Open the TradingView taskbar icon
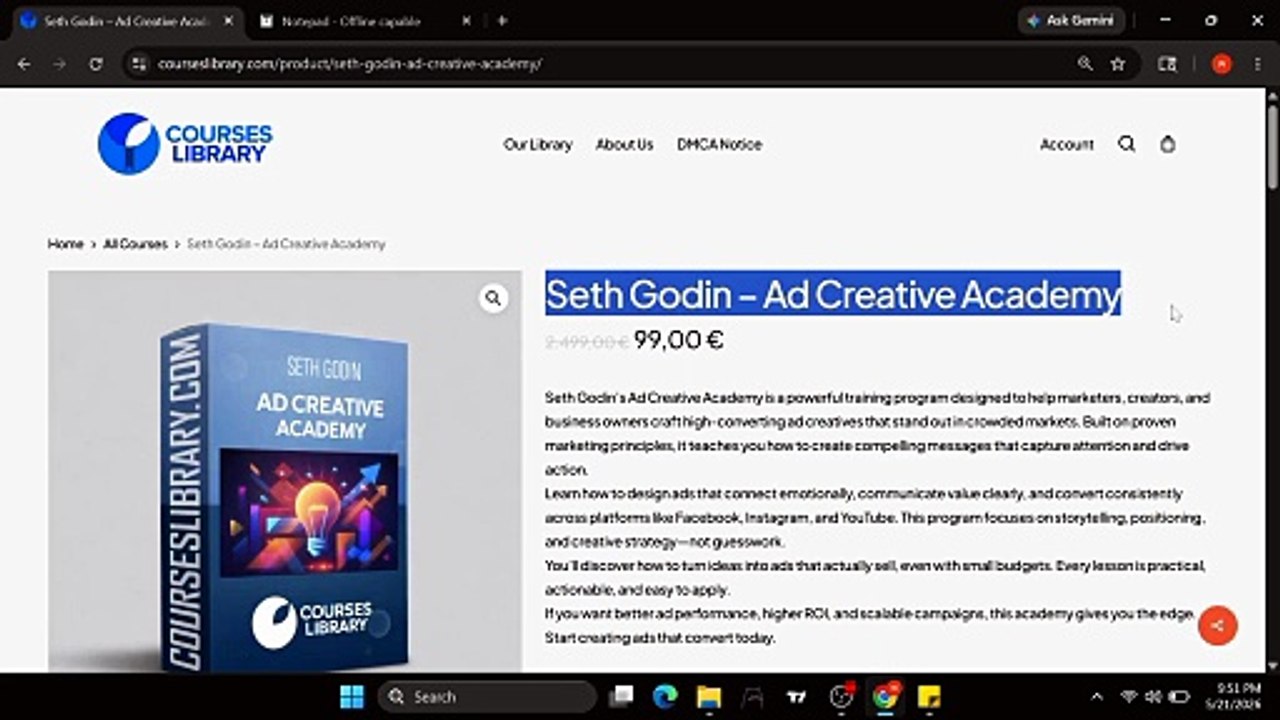 click(x=797, y=696)
